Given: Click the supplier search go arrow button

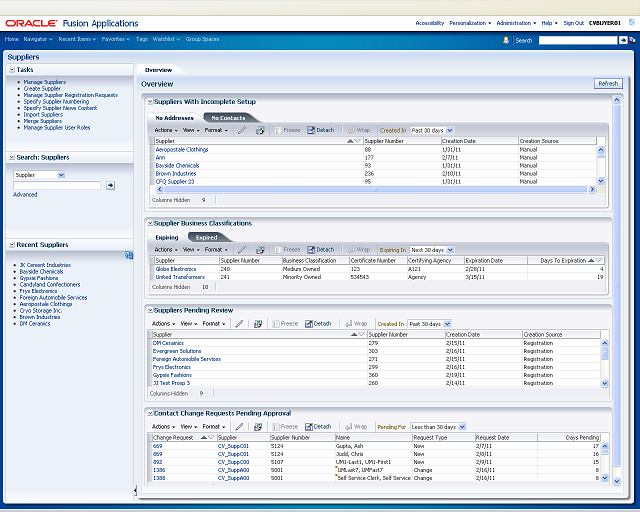Looking at the screenshot, I should 110,185.
